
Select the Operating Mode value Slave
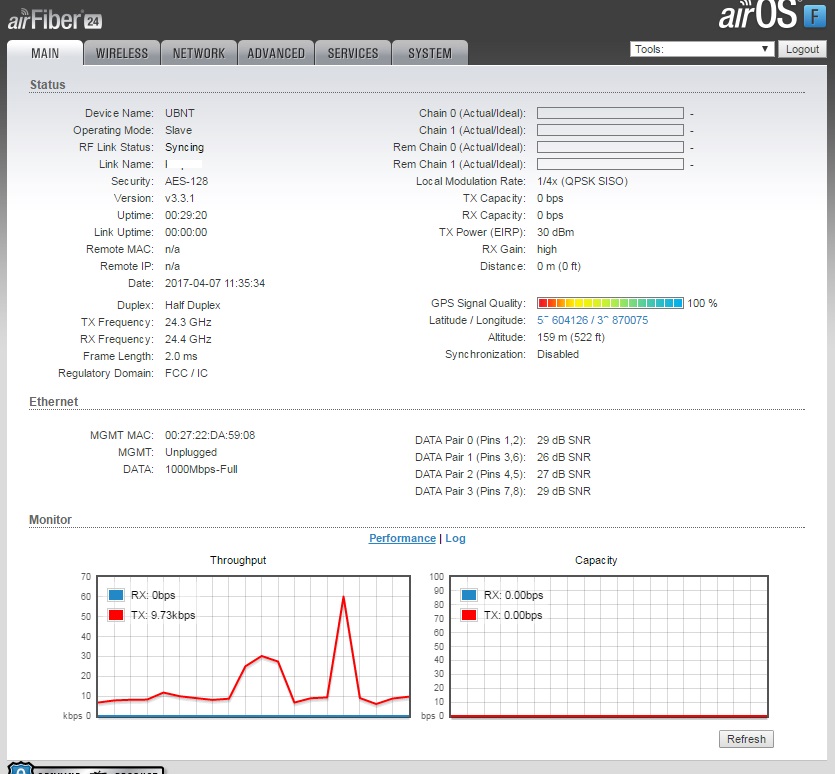coord(178,130)
